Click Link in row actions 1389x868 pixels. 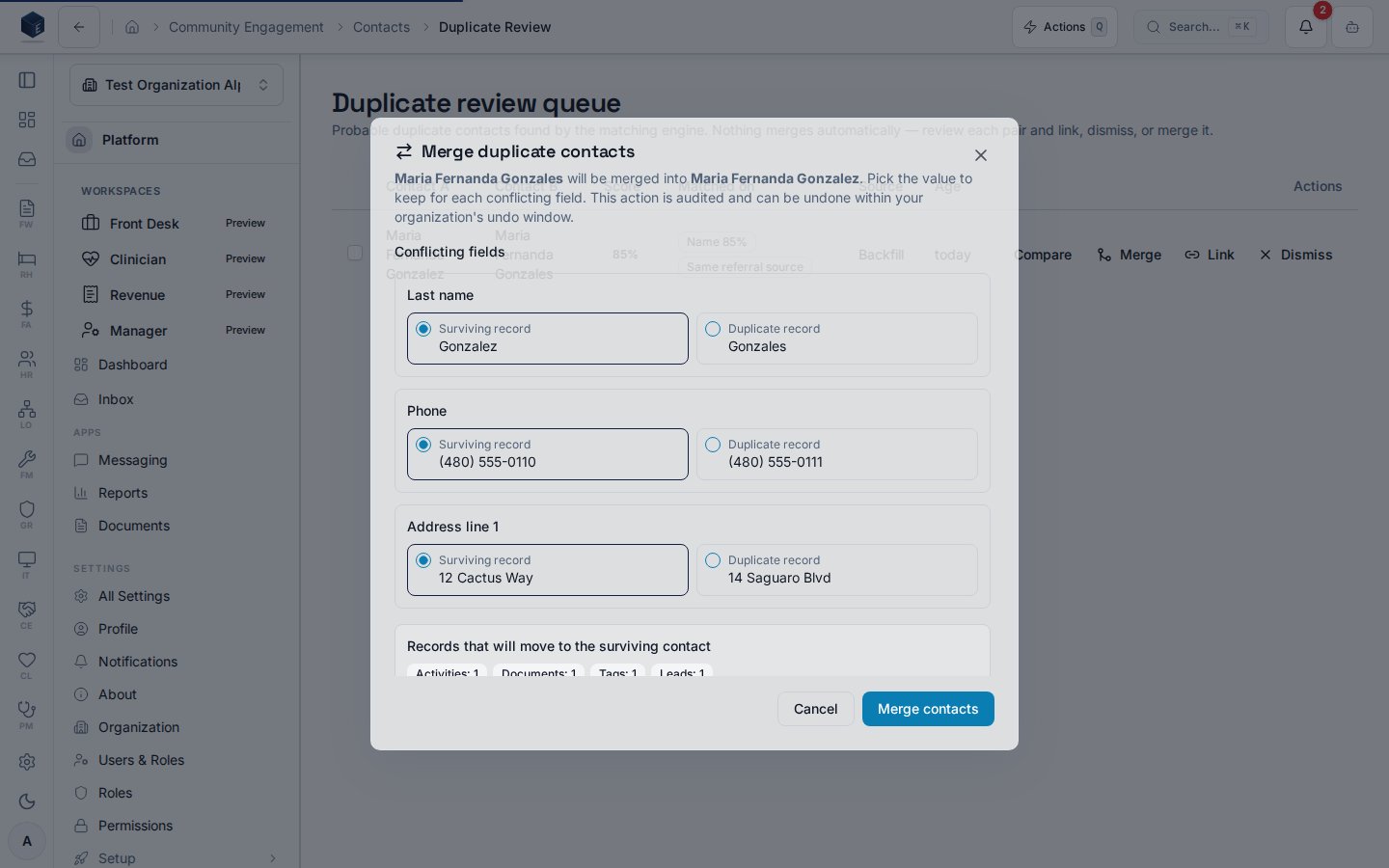point(1210,255)
